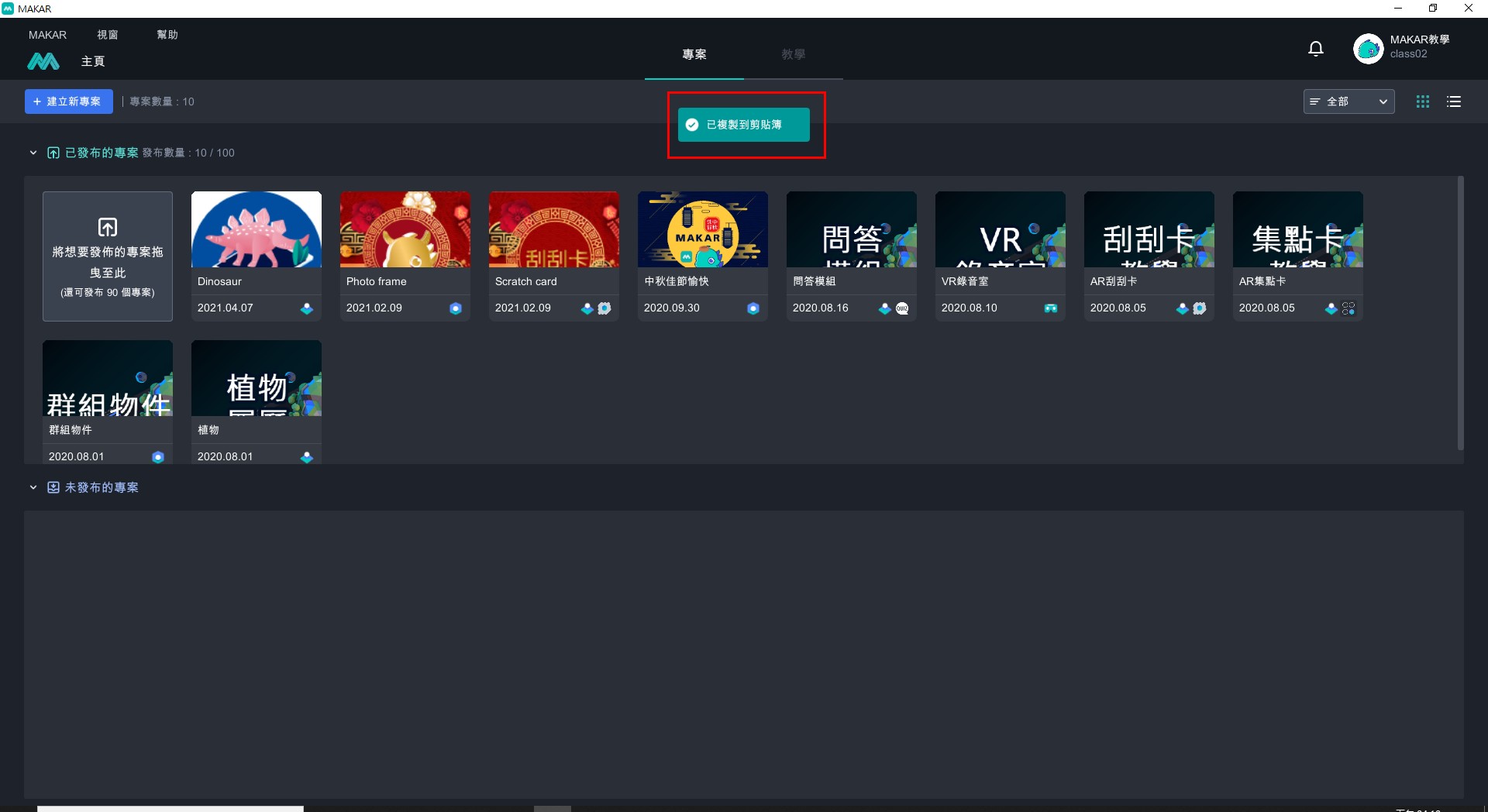Go to 主頁 home

pyautogui.click(x=93, y=61)
